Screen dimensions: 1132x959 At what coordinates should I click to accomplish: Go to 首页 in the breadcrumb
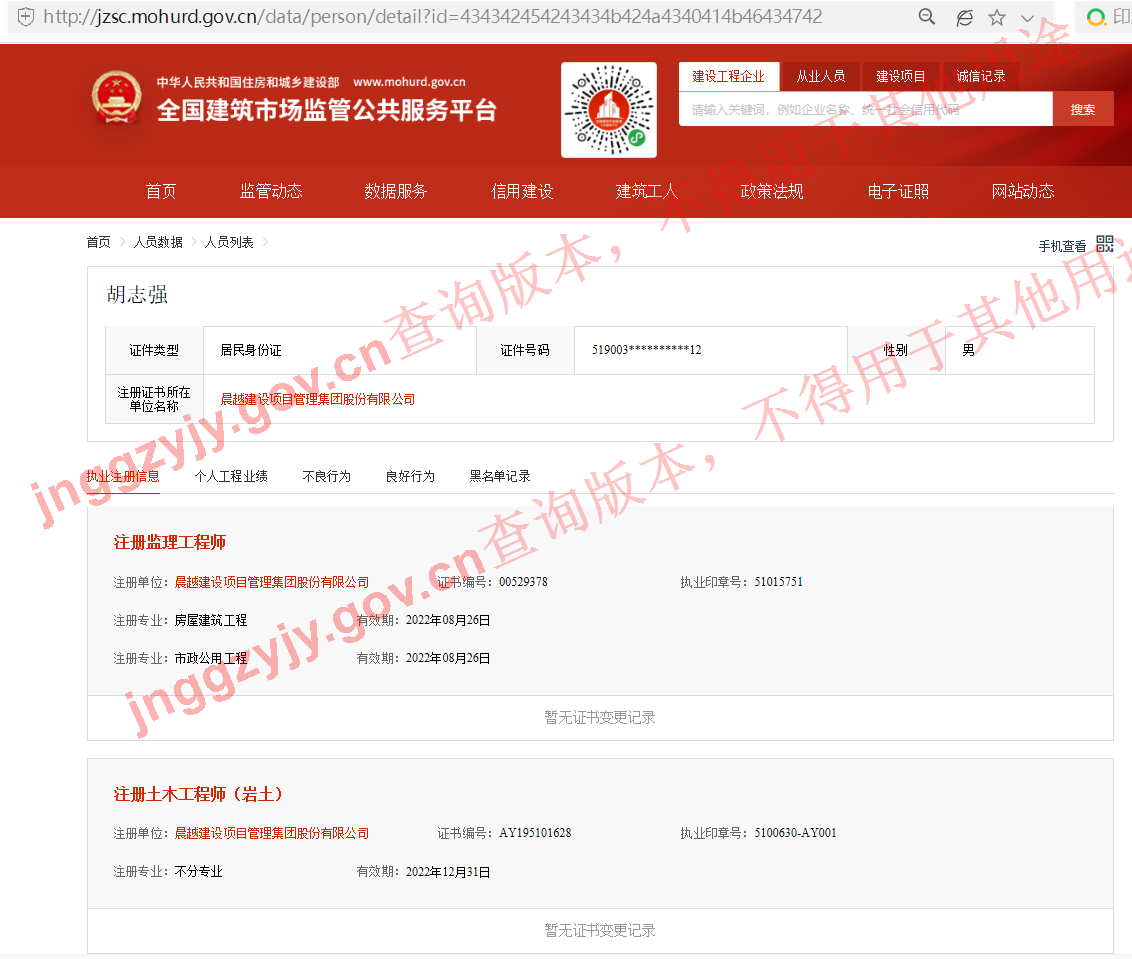[98, 242]
